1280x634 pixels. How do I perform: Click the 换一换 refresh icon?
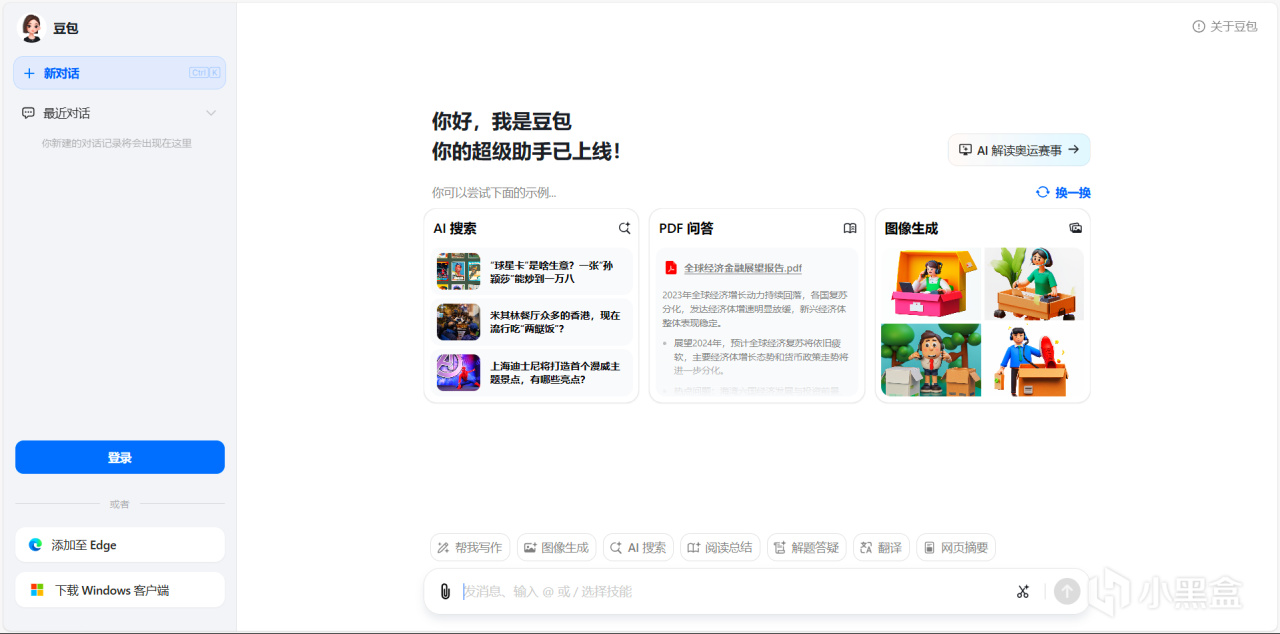tap(1043, 192)
